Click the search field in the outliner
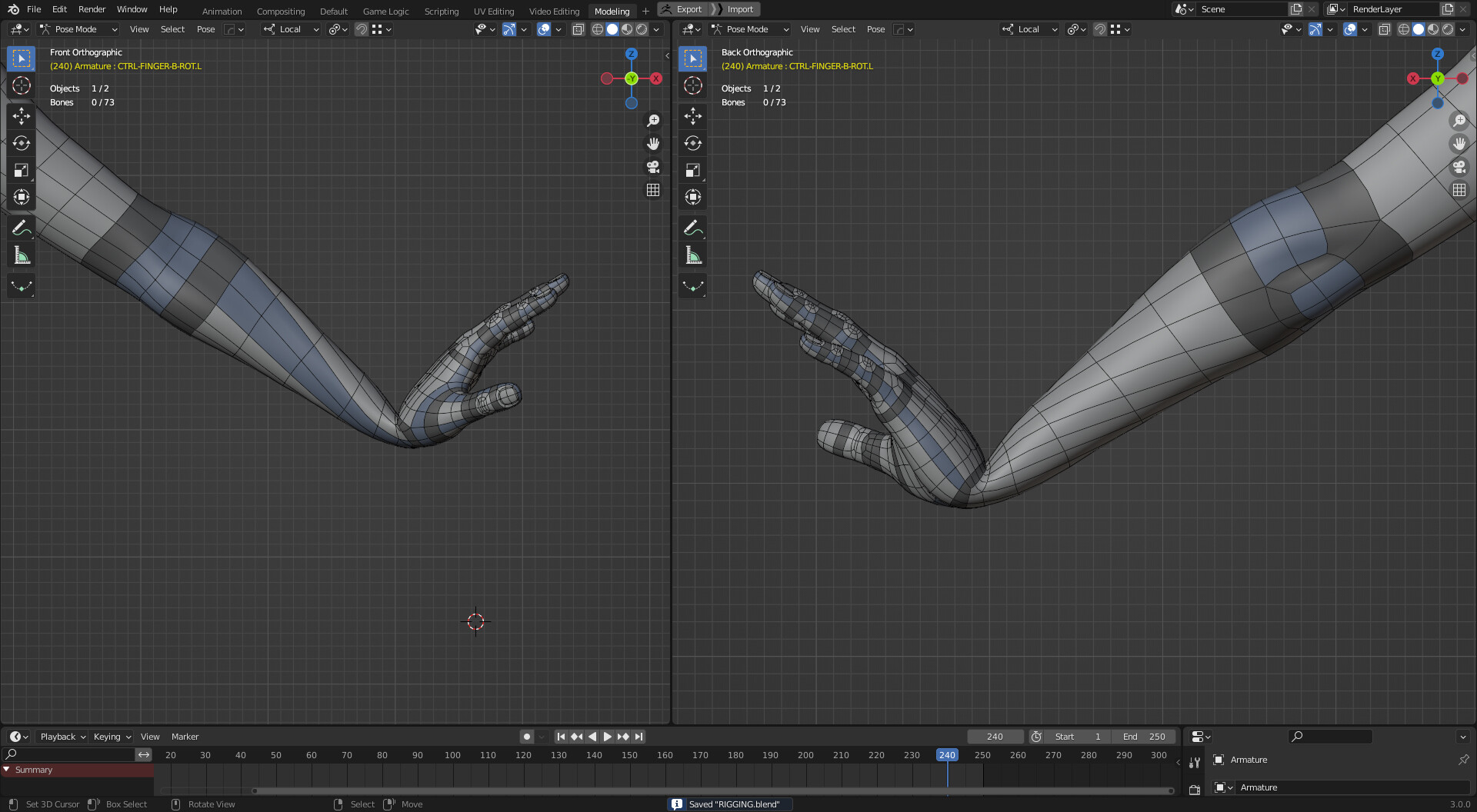The height and width of the screenshot is (812, 1477). point(1331,737)
